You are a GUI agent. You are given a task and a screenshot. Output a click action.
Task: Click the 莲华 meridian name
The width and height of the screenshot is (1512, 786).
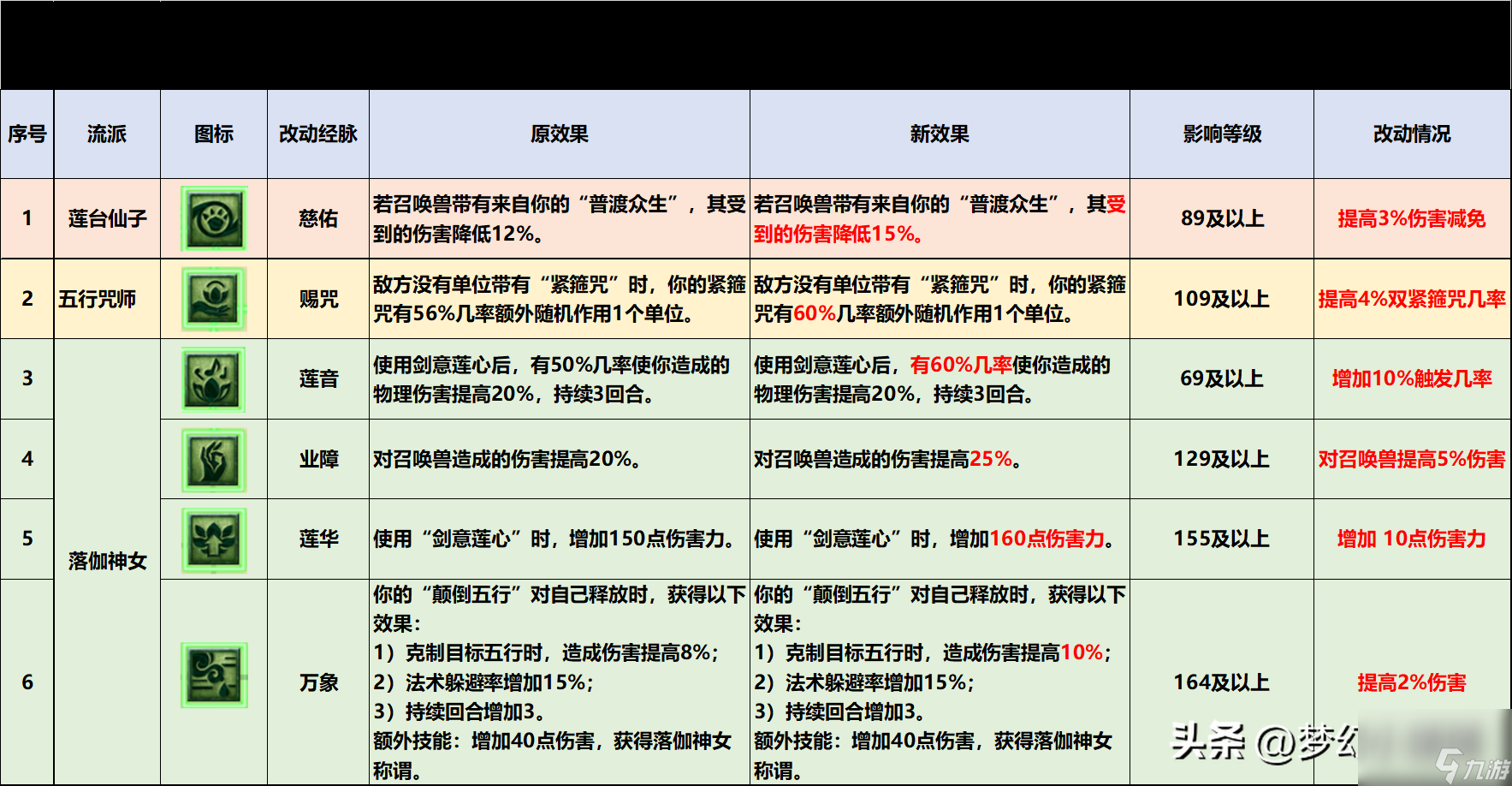pos(318,539)
